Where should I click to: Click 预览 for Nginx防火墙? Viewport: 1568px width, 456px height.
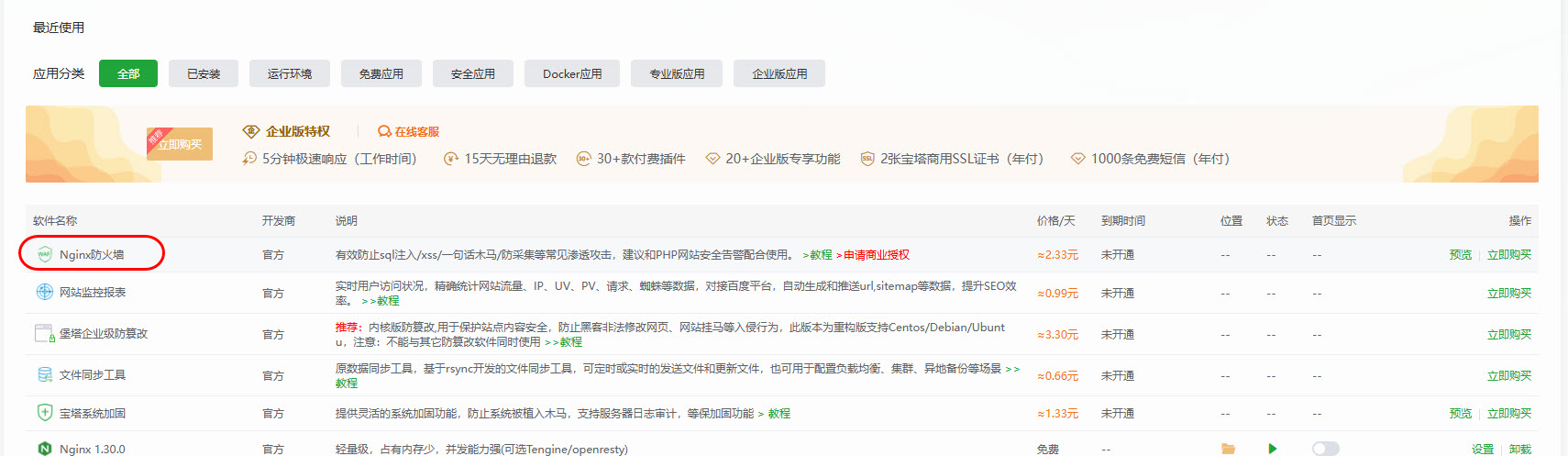(1461, 254)
